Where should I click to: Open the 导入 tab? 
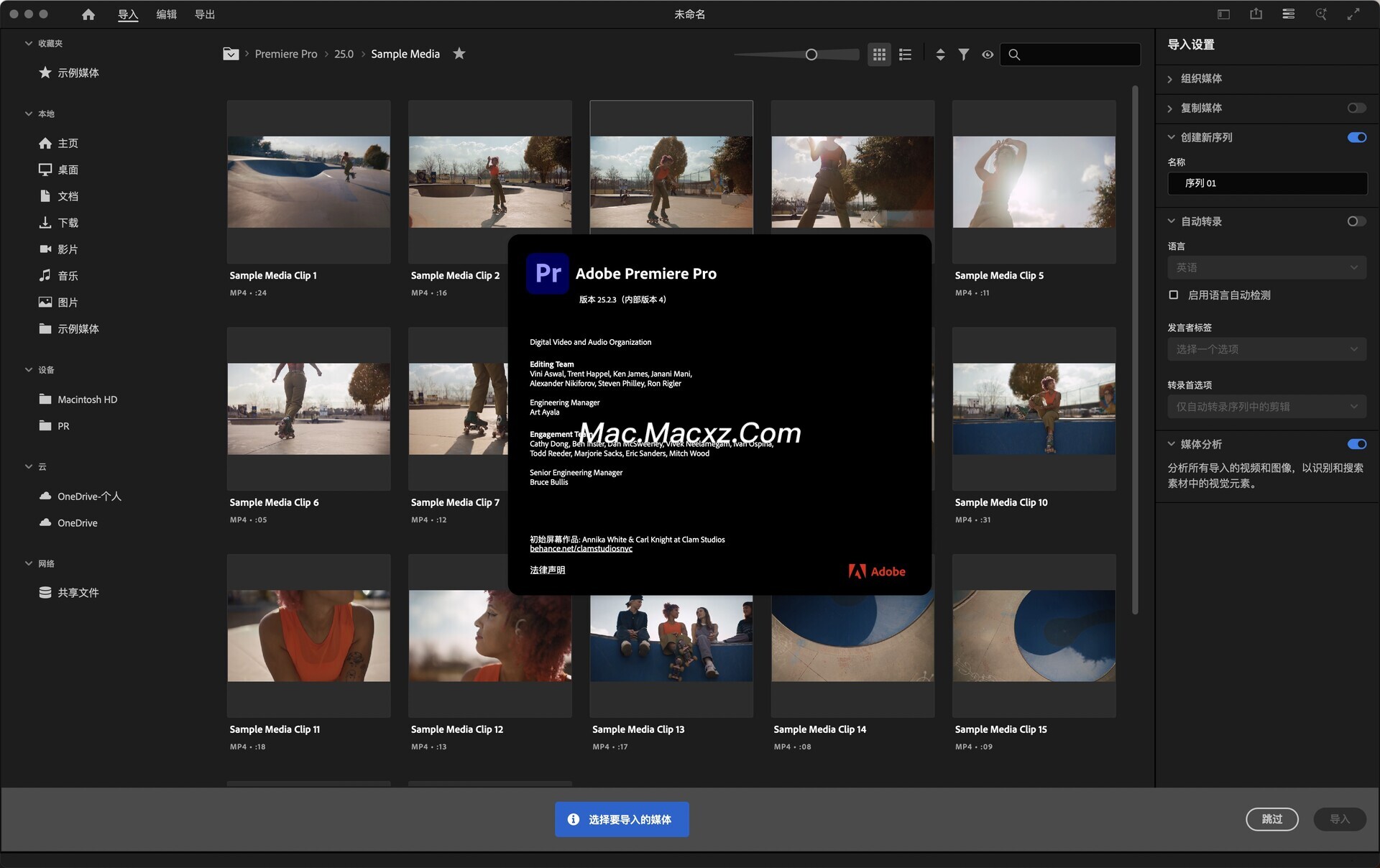(128, 14)
